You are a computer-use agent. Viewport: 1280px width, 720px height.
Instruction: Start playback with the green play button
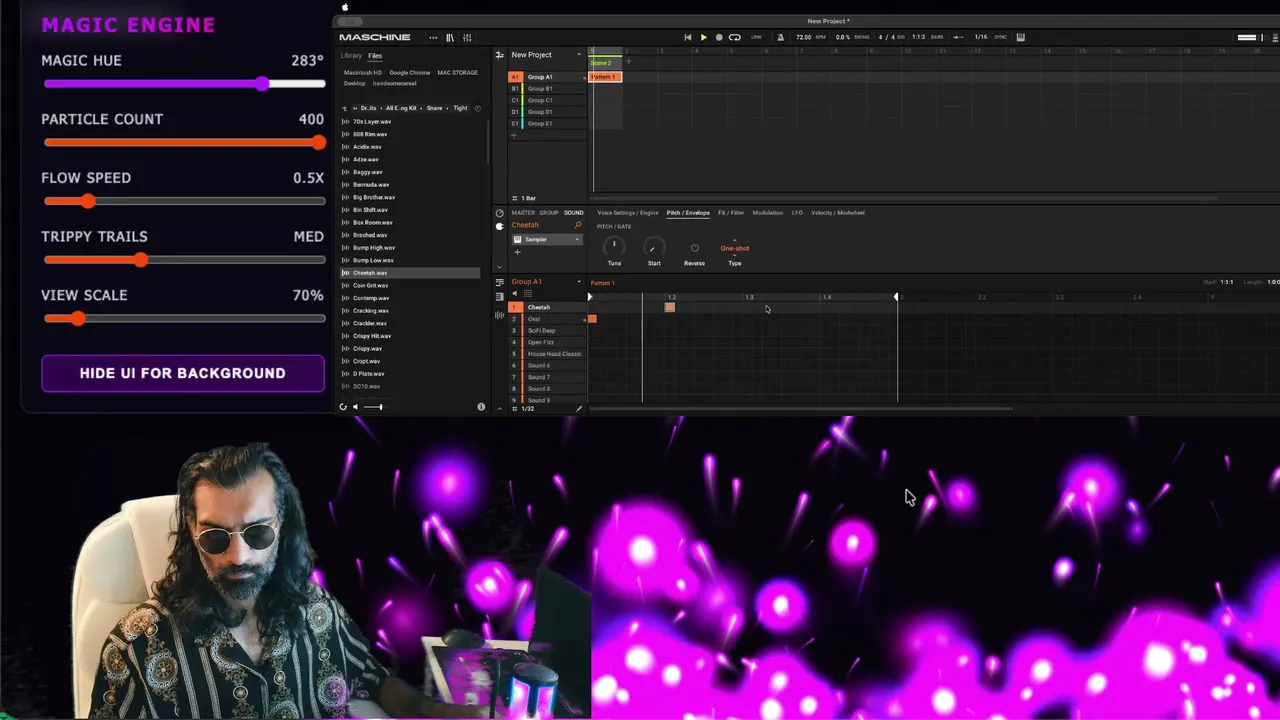point(703,38)
